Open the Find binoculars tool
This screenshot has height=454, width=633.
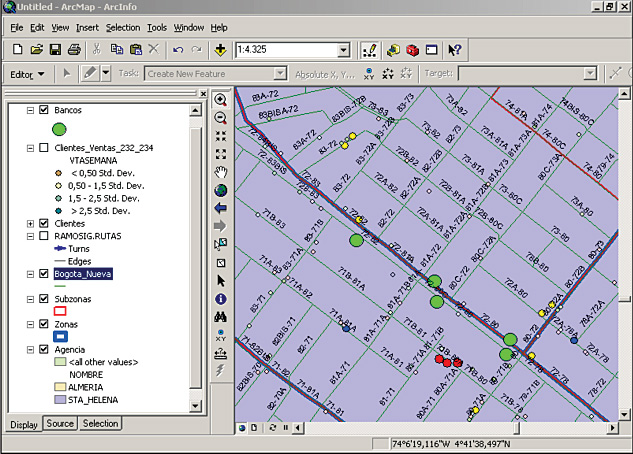221,317
